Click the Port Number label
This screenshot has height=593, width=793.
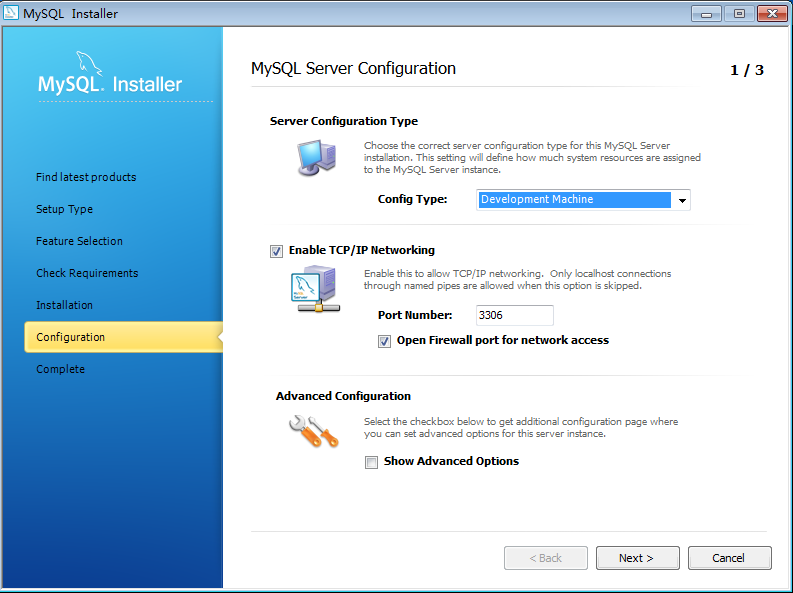click(415, 315)
